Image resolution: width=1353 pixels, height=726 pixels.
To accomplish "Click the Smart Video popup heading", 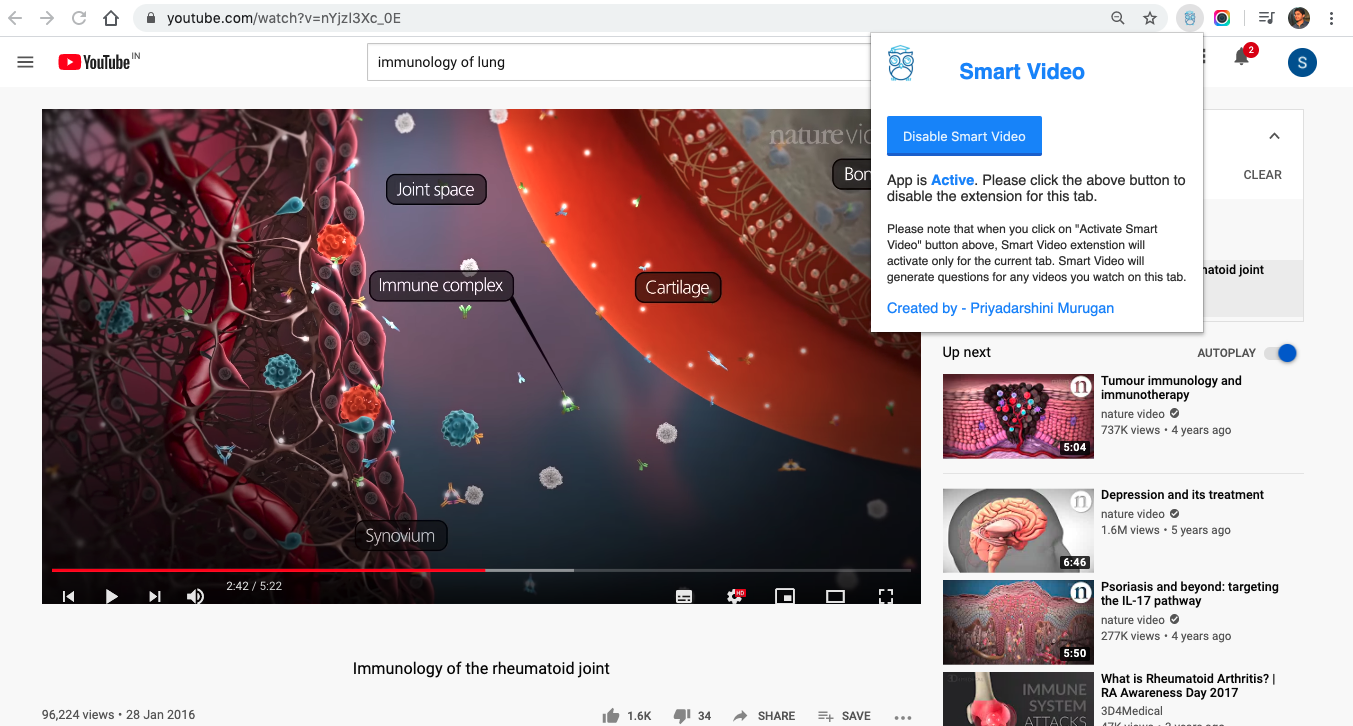I will pos(1022,72).
